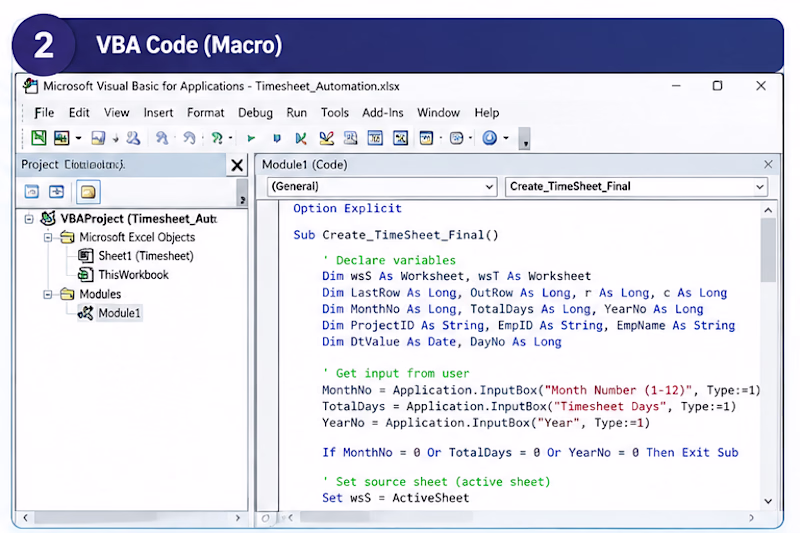Click the Break pause icon in toolbar
Viewport: 800px width, 533px height.
pyautogui.click(x=277, y=138)
